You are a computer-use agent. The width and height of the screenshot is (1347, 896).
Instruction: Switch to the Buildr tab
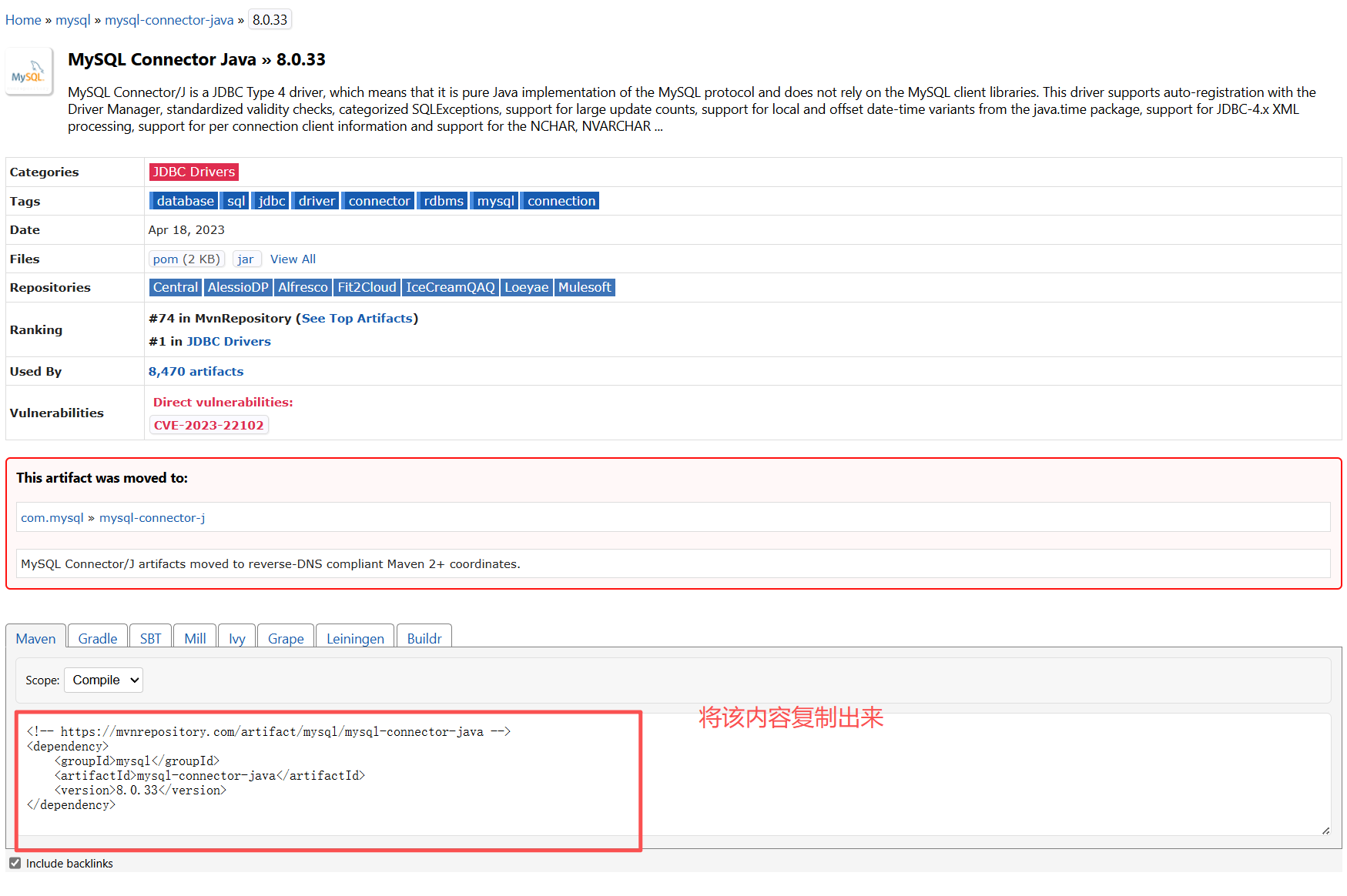pyautogui.click(x=424, y=637)
